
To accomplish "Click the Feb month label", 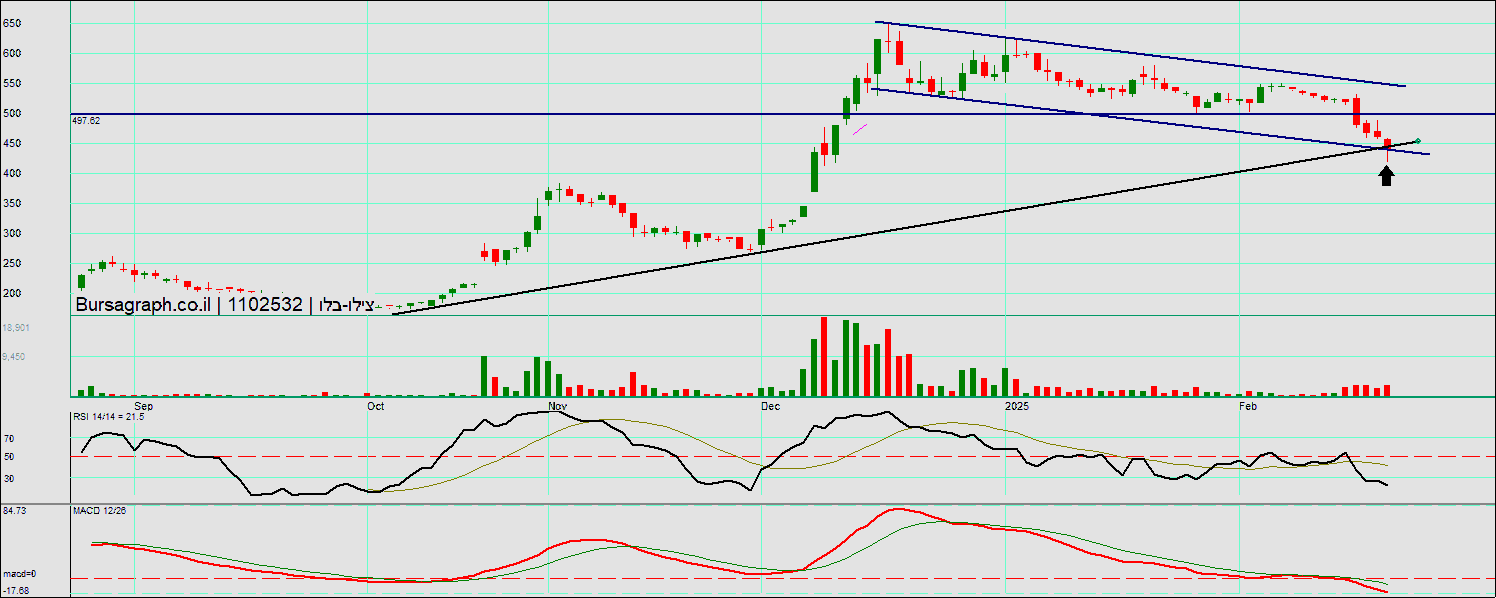I will [1248, 406].
